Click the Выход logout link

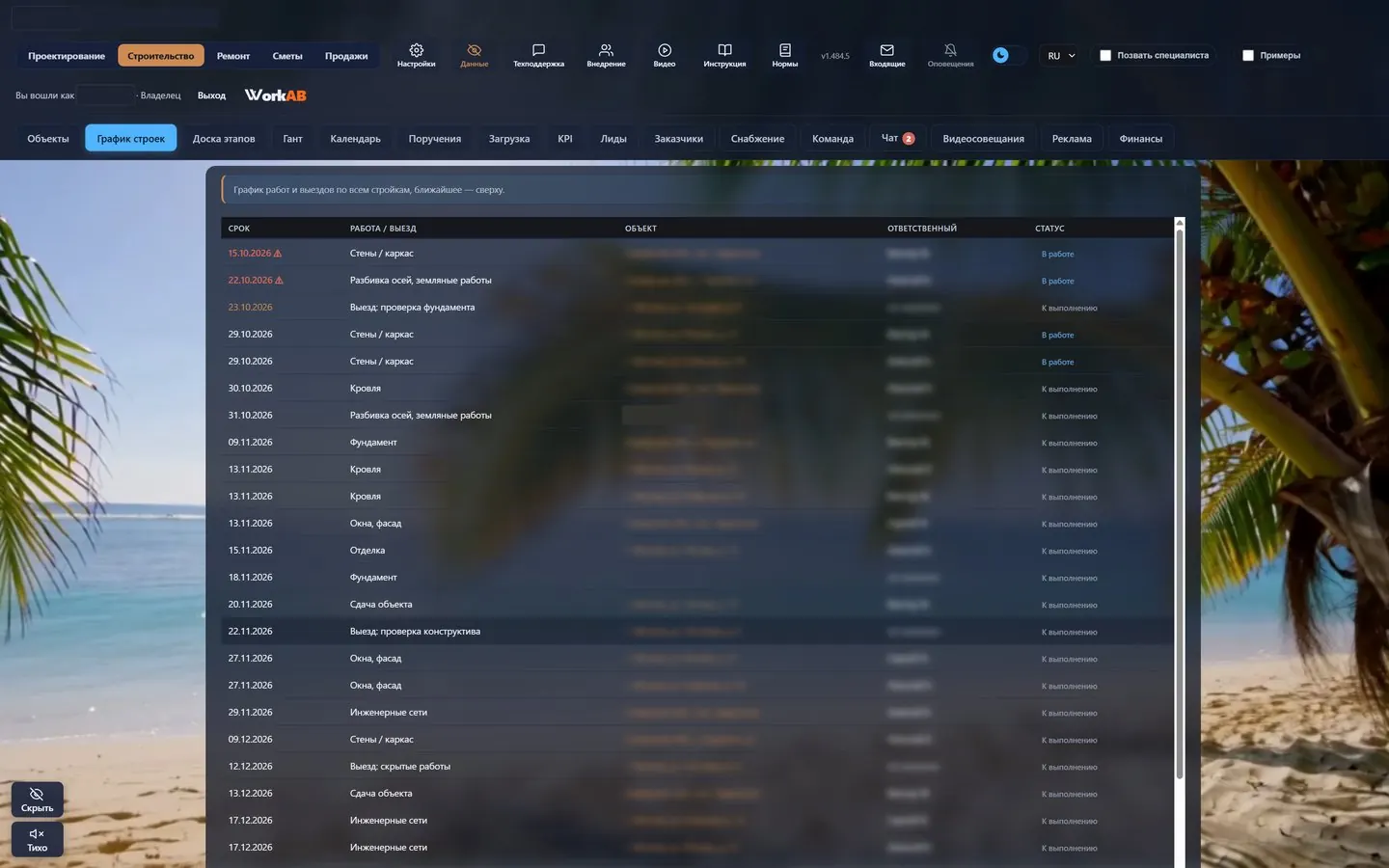click(211, 95)
